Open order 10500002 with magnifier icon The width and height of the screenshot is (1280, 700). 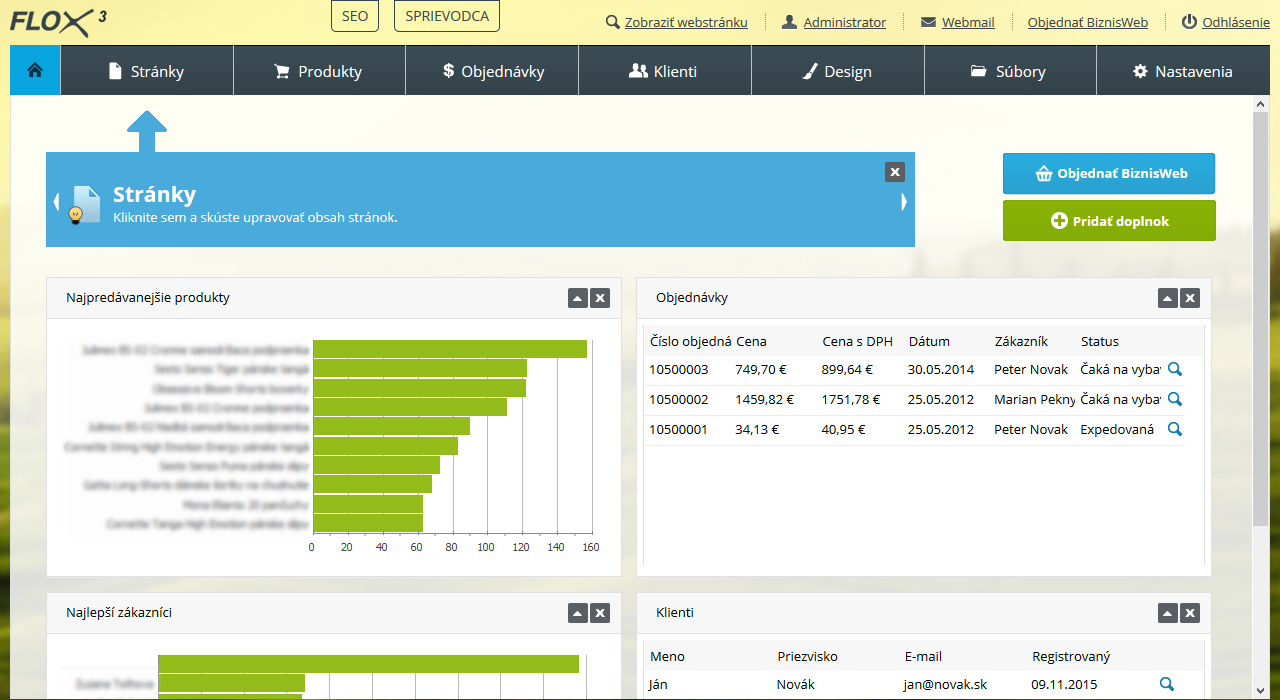1175,400
